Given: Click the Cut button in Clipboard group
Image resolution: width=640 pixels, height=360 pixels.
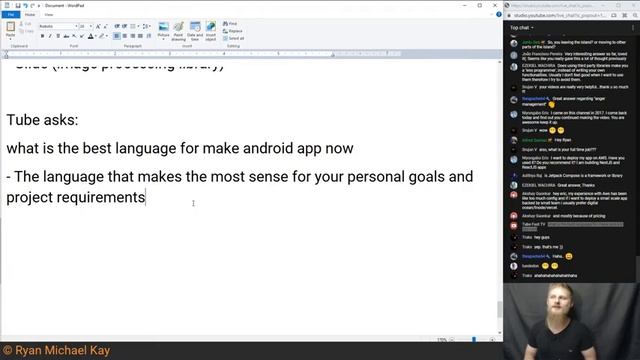Looking at the screenshot, I should (26, 24).
